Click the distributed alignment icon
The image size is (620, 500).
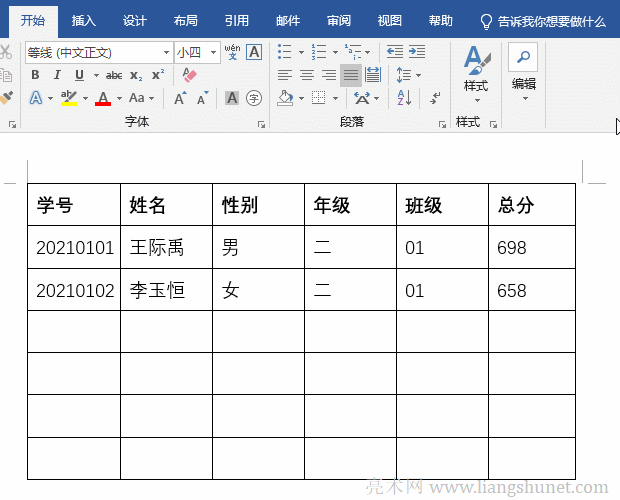click(x=373, y=75)
